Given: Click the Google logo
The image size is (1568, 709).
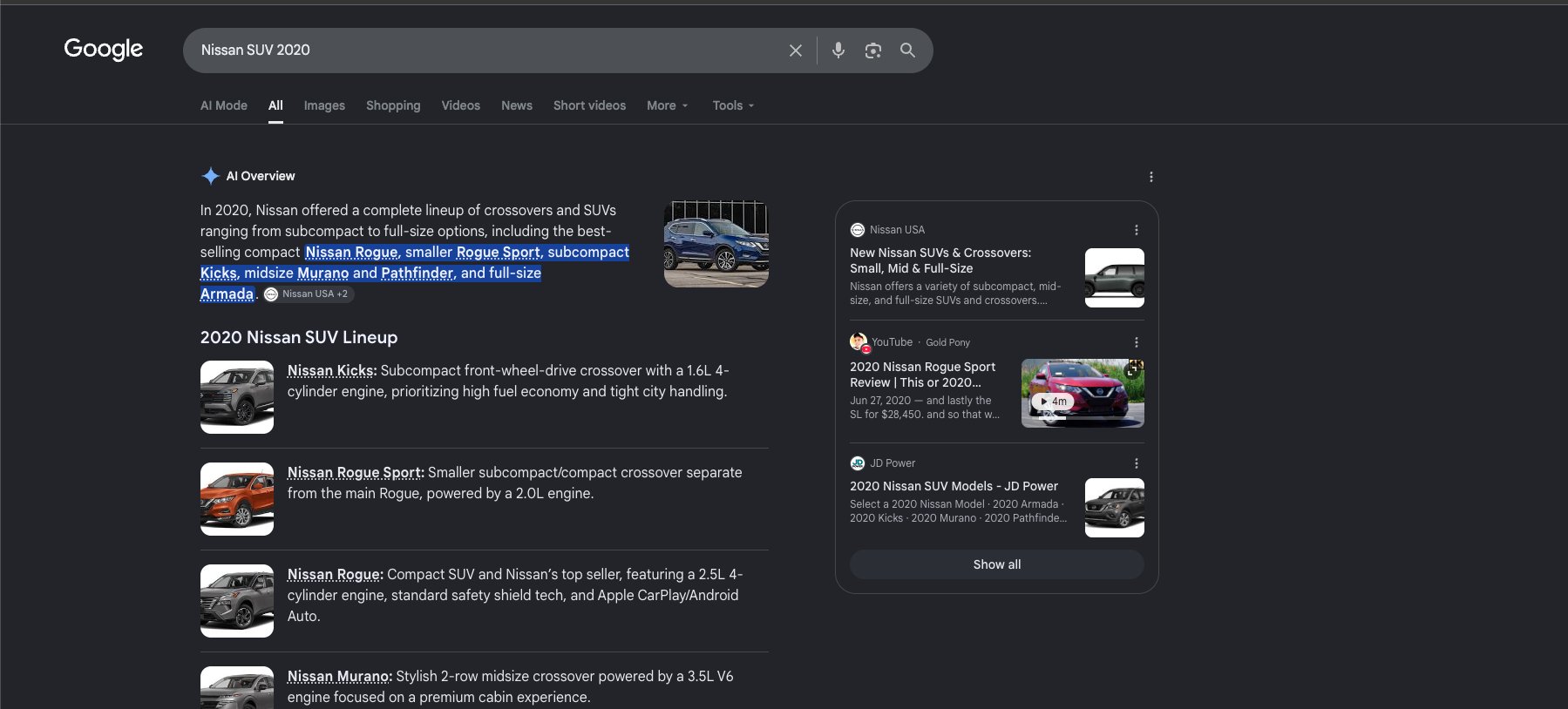Looking at the screenshot, I should (x=103, y=50).
